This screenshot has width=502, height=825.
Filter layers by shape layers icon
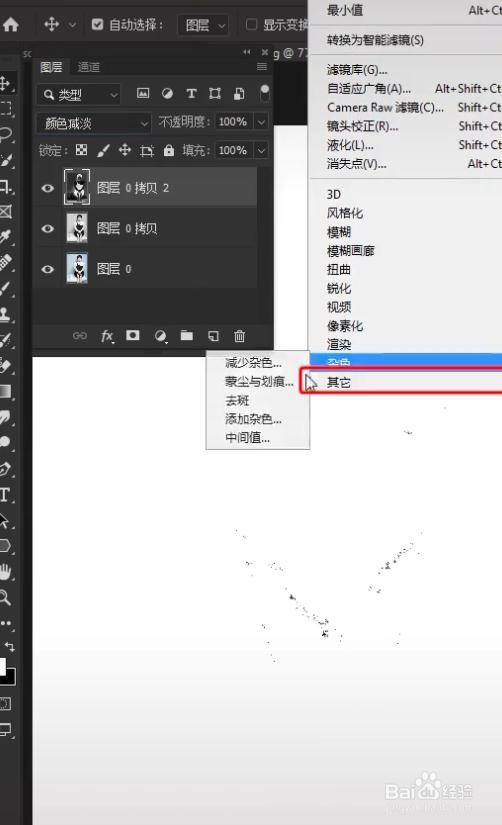[215, 94]
